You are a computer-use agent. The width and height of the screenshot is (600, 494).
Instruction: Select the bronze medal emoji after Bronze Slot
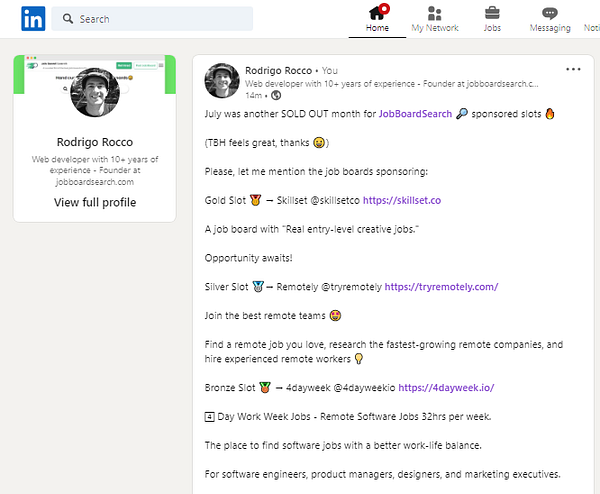[x=265, y=387]
